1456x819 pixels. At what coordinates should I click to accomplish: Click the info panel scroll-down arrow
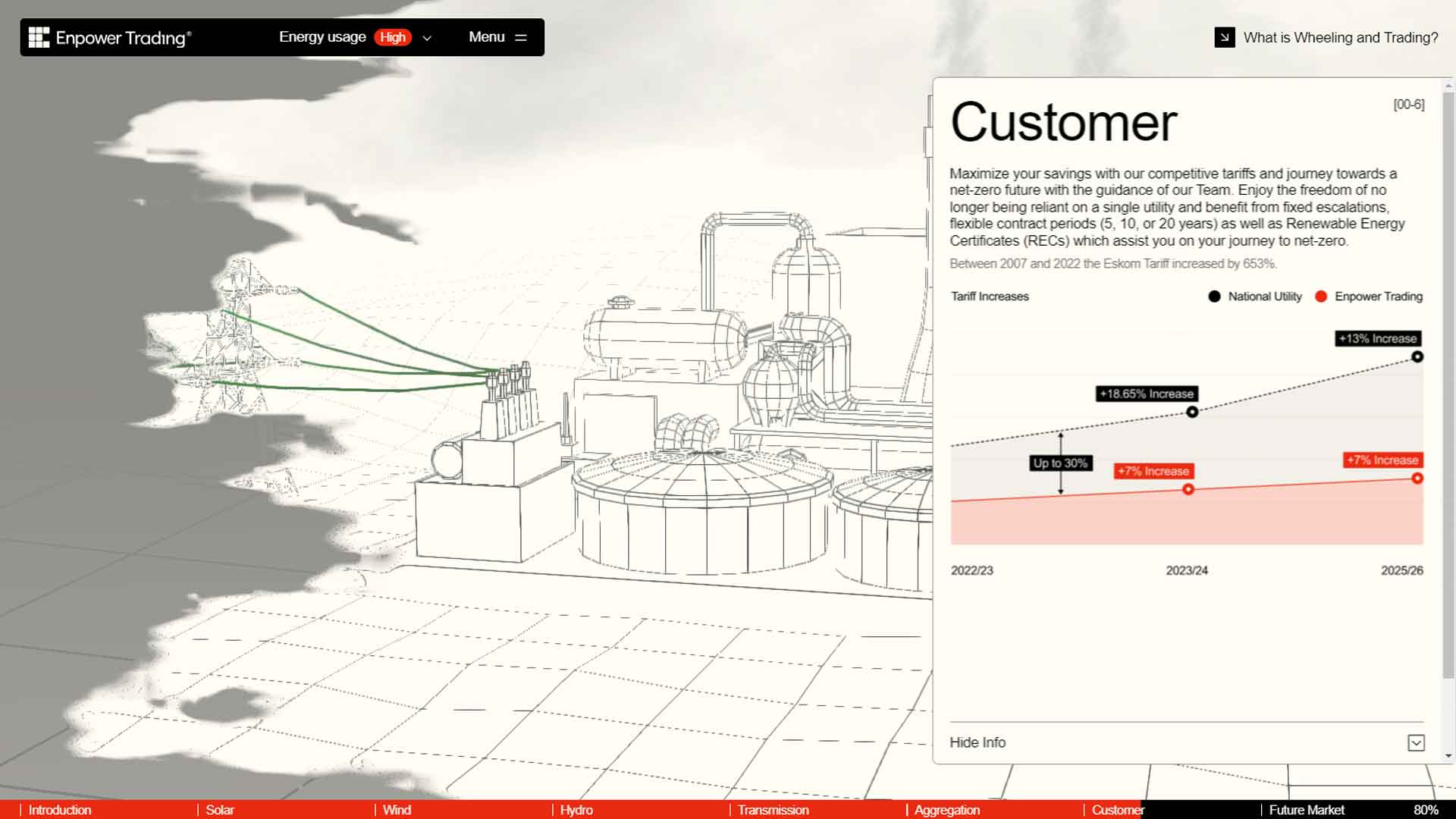[1448, 755]
